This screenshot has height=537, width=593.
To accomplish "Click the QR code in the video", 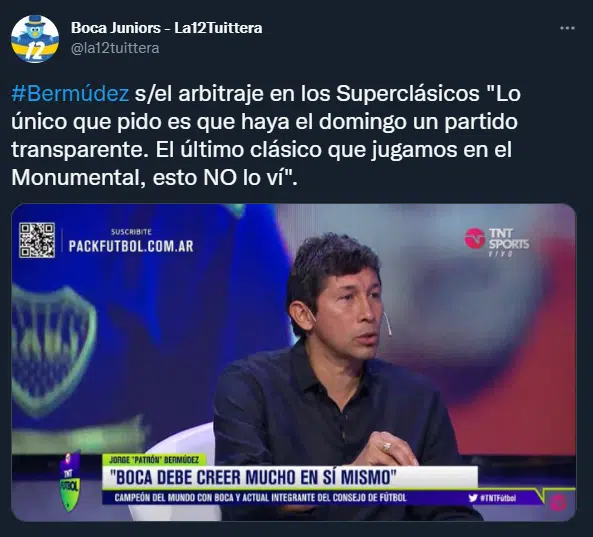I will point(37,240).
